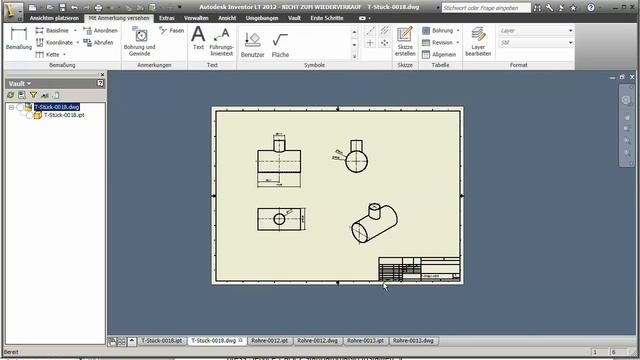
Task: Open the Vault panel dropdown arrow
Action: (x=29, y=84)
